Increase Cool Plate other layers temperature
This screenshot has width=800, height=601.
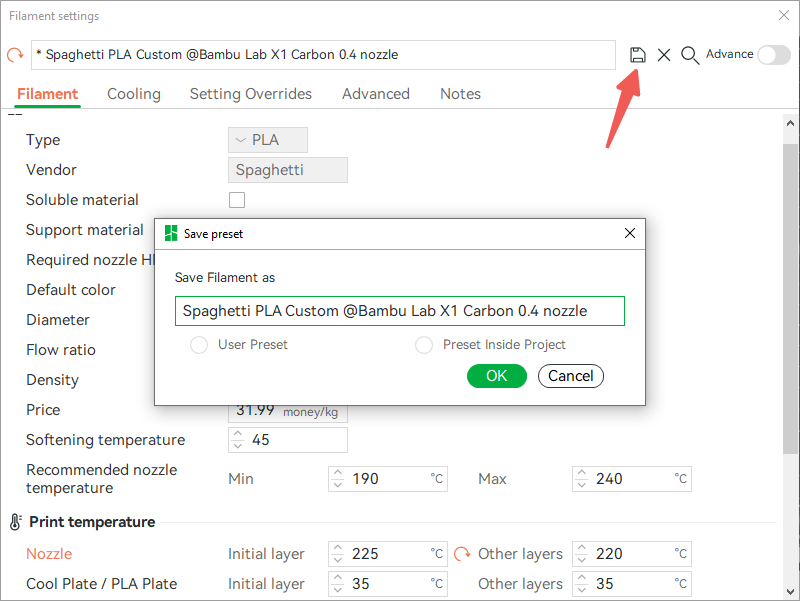(582, 579)
